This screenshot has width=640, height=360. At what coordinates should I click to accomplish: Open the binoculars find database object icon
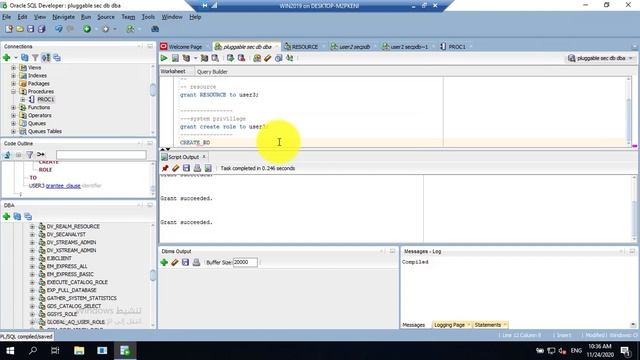tap(155, 29)
